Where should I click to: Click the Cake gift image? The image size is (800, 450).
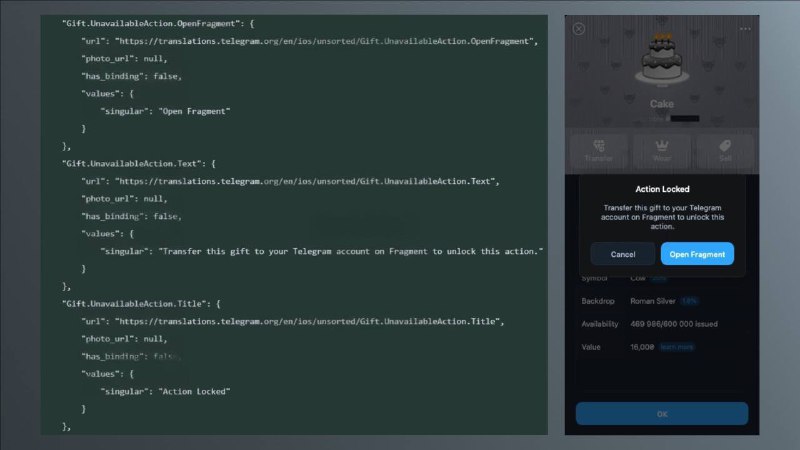(x=661, y=62)
